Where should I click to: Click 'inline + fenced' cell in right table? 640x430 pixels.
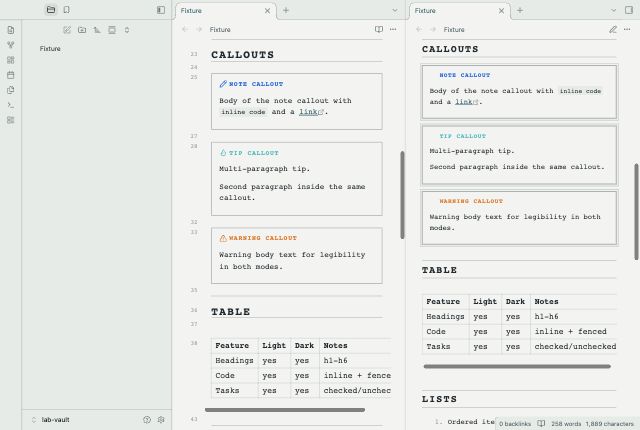[x=571, y=332]
